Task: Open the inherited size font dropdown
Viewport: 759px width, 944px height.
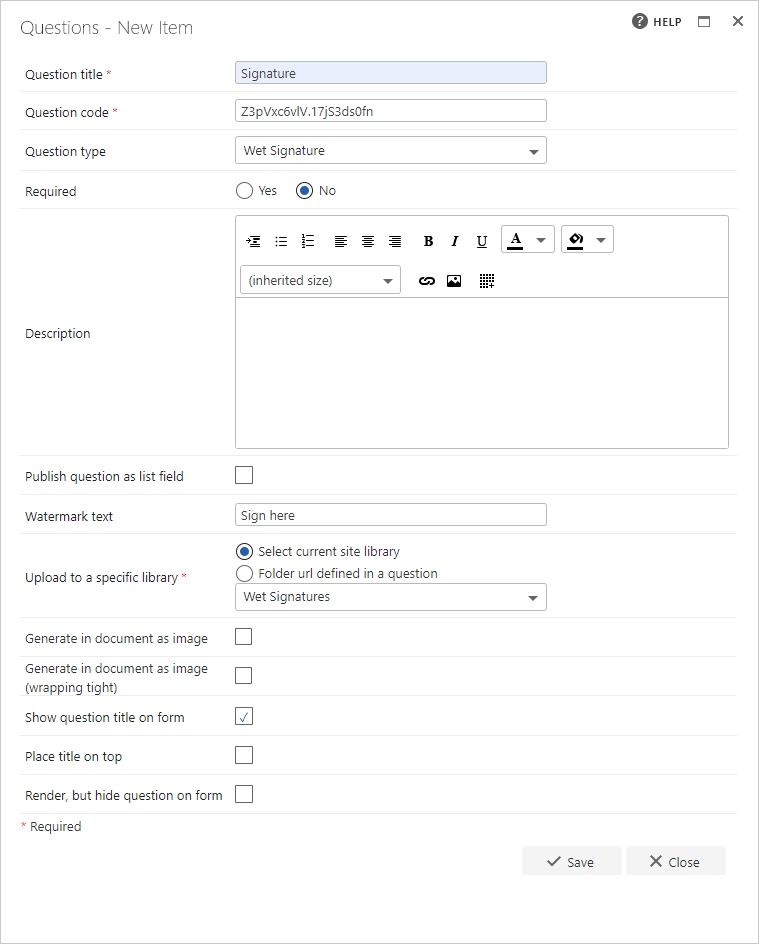Action: 320,280
